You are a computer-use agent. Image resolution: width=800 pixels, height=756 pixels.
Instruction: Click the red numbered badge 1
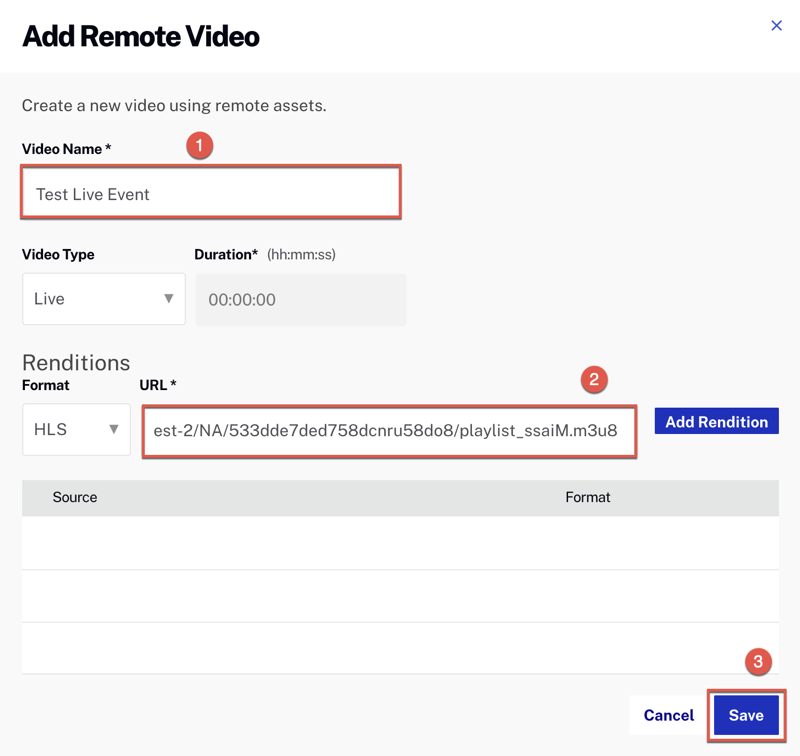199,146
